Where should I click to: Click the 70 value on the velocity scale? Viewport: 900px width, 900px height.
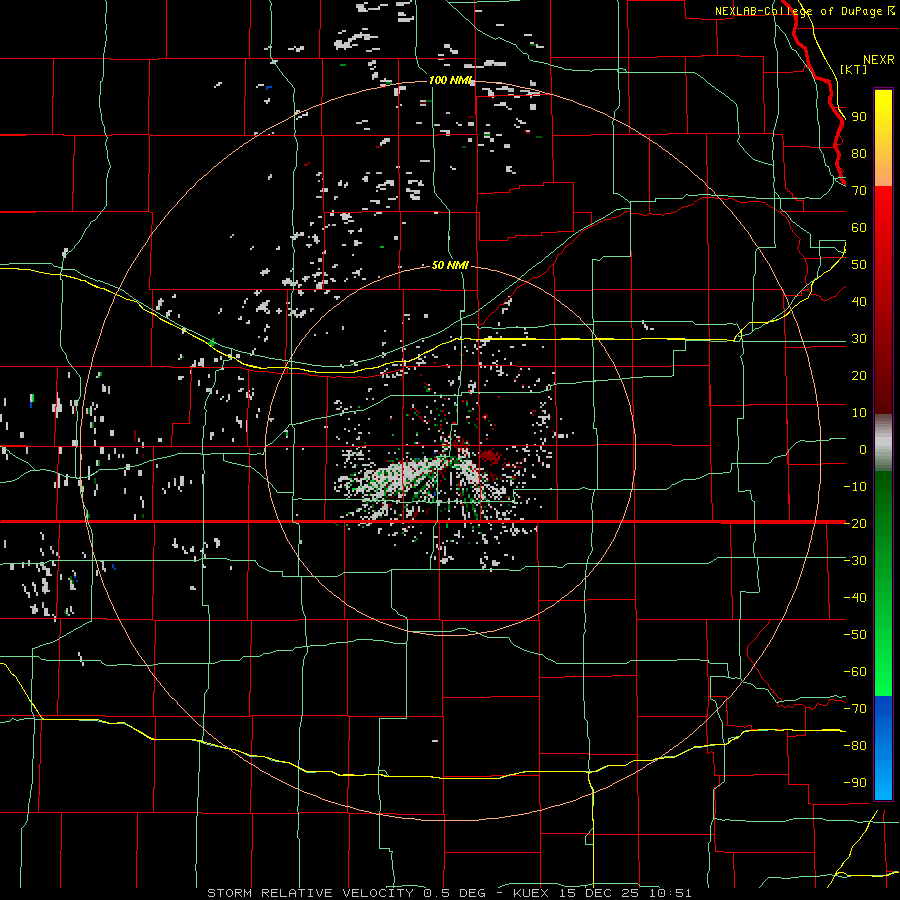click(859, 191)
